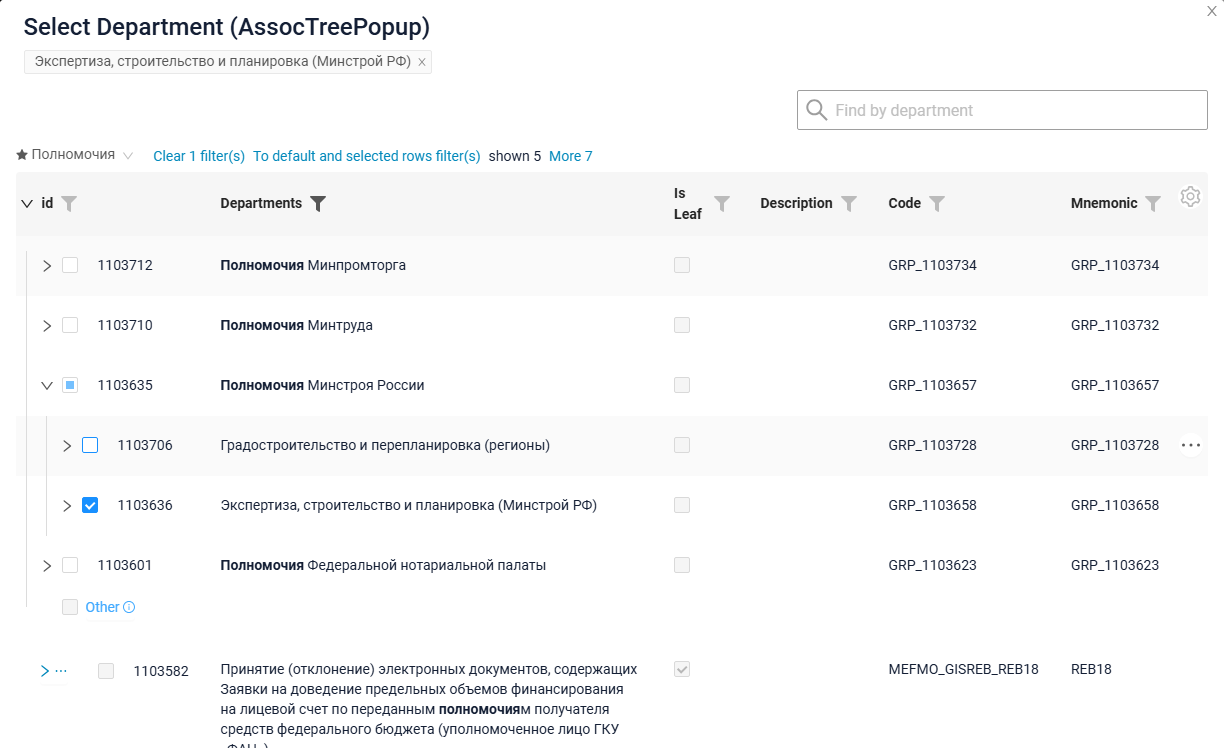The image size is (1224, 748).
Task: Collapse row 1103635 Минстроя России
Action: point(47,385)
